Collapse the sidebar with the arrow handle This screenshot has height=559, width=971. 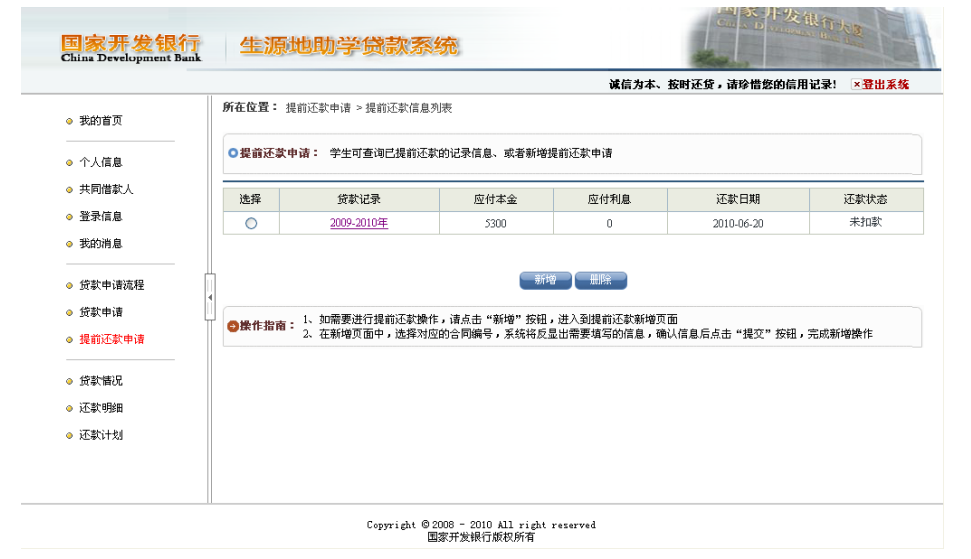(x=210, y=297)
